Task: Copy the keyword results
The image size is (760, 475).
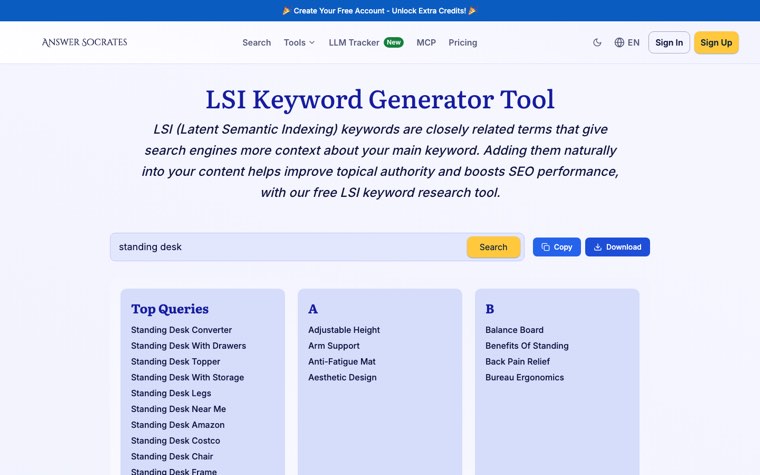Action: (x=556, y=247)
